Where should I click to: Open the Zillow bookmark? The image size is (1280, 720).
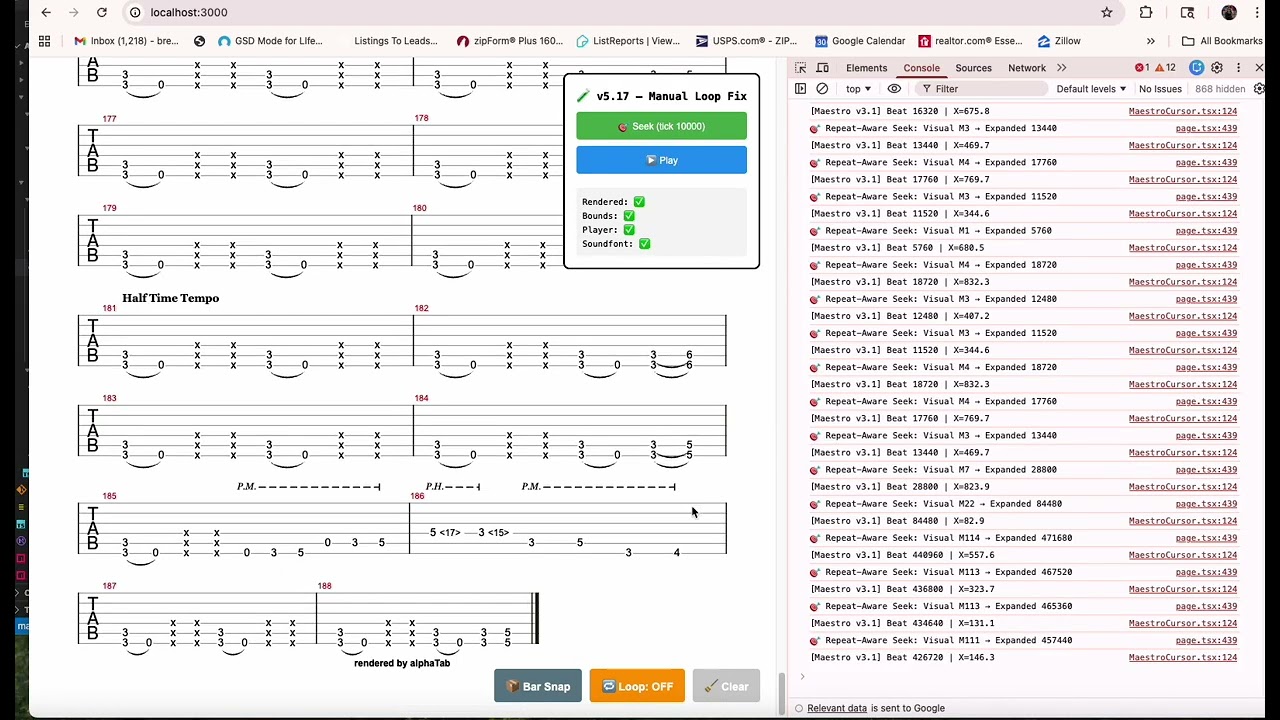(1059, 41)
